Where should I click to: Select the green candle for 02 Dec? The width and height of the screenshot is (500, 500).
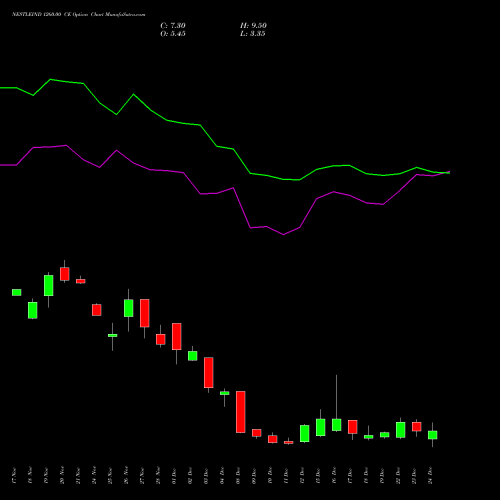[x=193, y=356]
